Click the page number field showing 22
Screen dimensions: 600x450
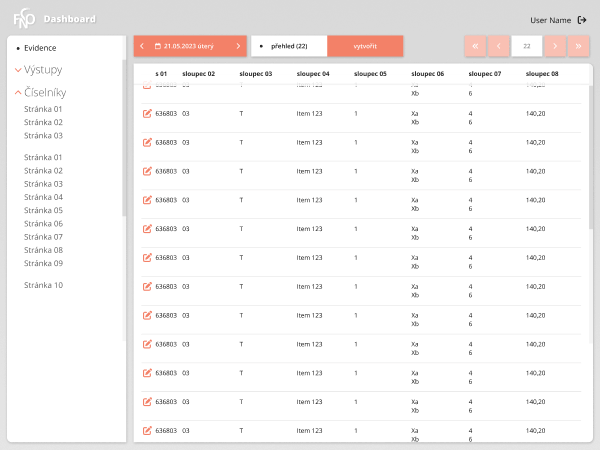(527, 46)
